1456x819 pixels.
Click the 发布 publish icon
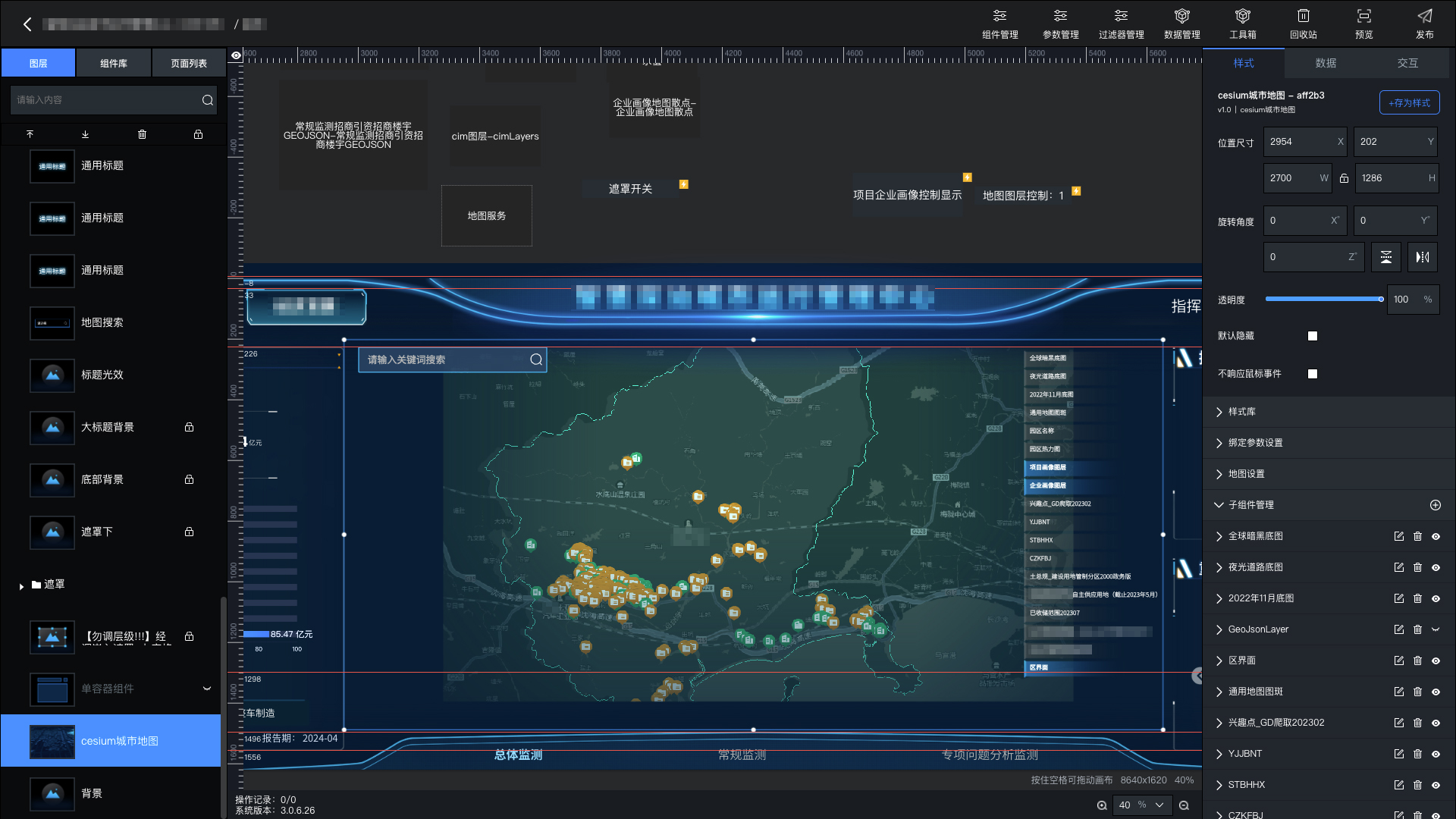point(1424,17)
